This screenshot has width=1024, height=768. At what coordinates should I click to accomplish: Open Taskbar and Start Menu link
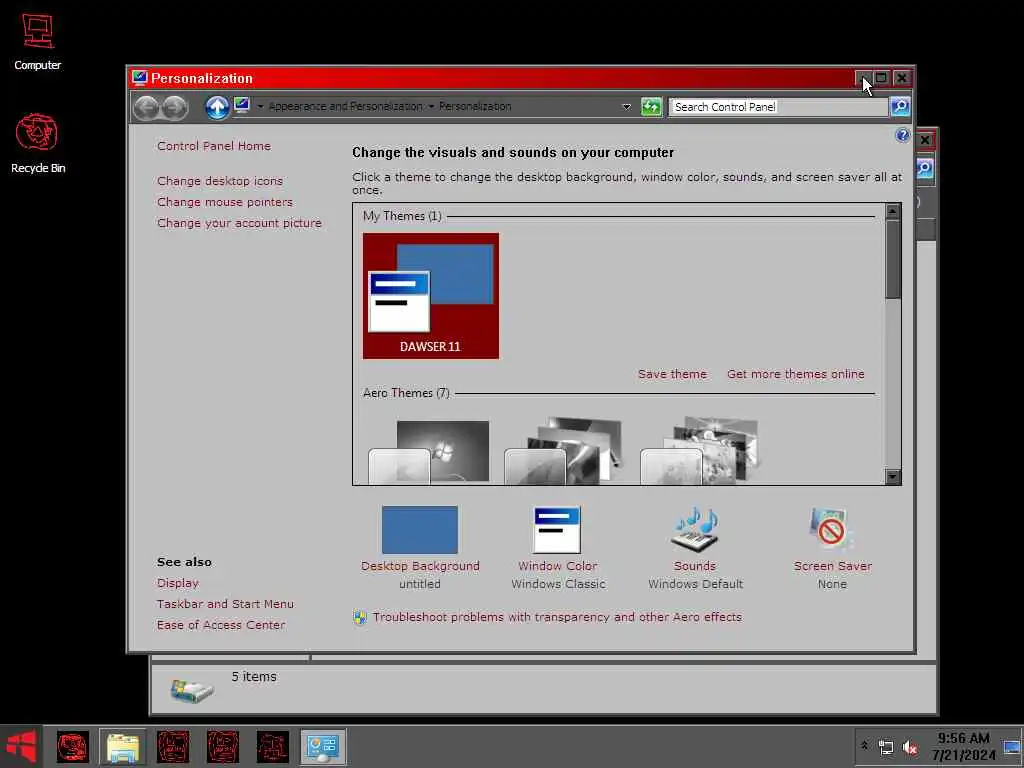pyautogui.click(x=225, y=604)
